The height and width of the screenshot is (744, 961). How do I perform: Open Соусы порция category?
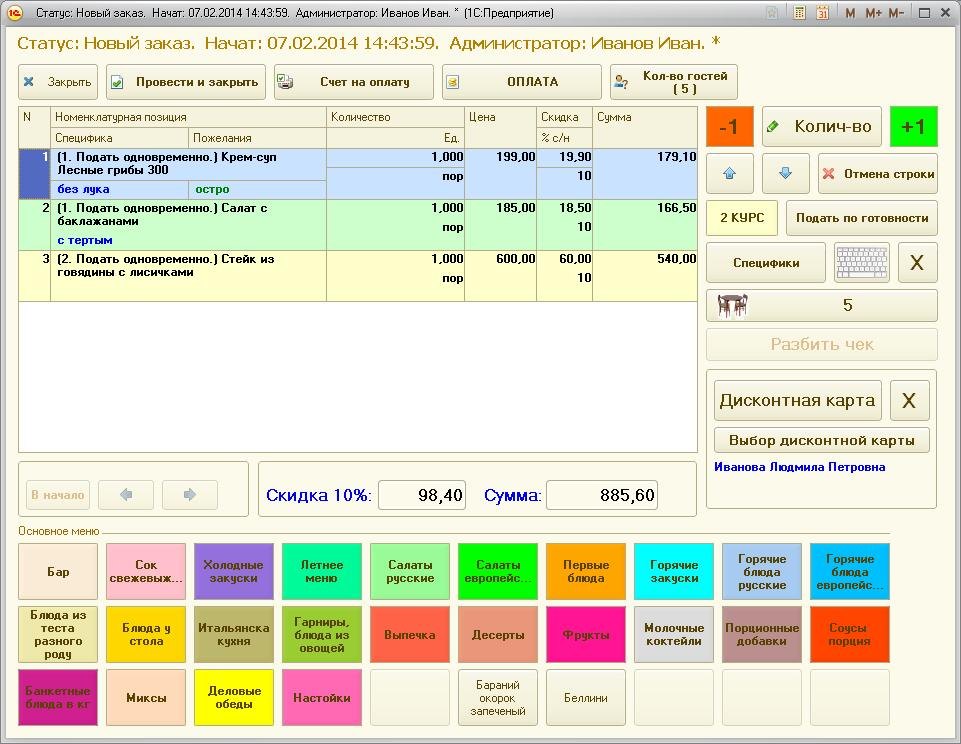[849, 634]
